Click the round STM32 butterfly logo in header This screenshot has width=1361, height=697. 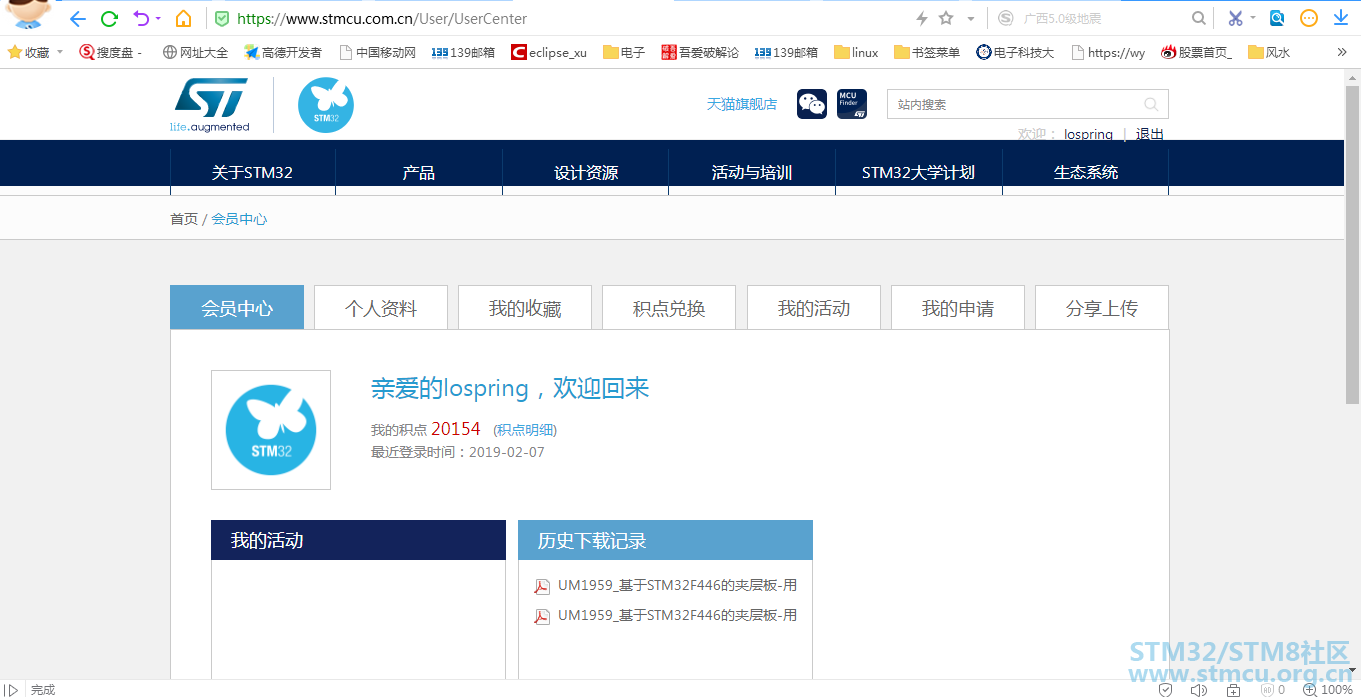(x=326, y=105)
